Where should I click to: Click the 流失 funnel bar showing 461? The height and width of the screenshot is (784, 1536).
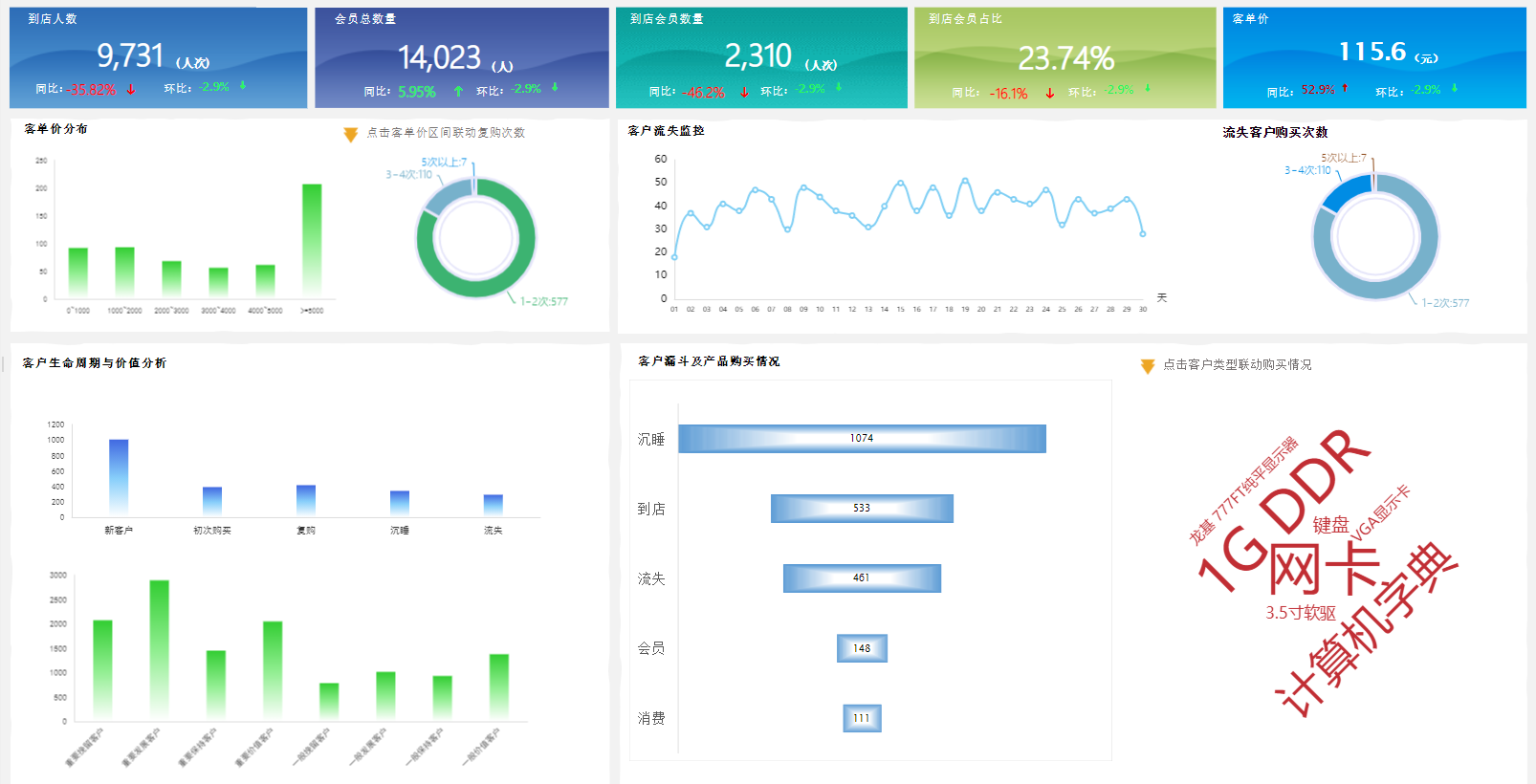coord(862,578)
